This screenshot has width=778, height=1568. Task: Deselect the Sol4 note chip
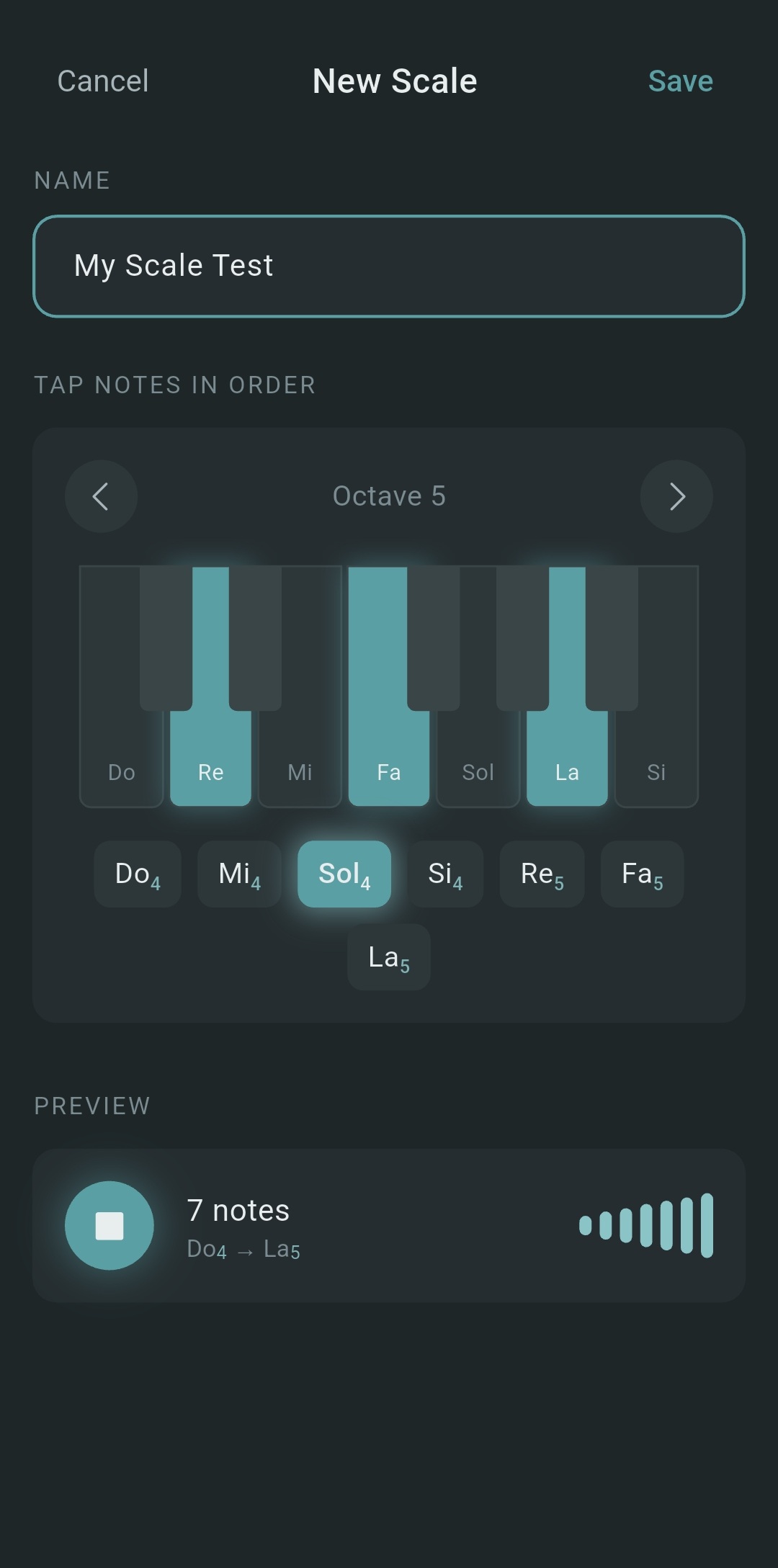344,874
